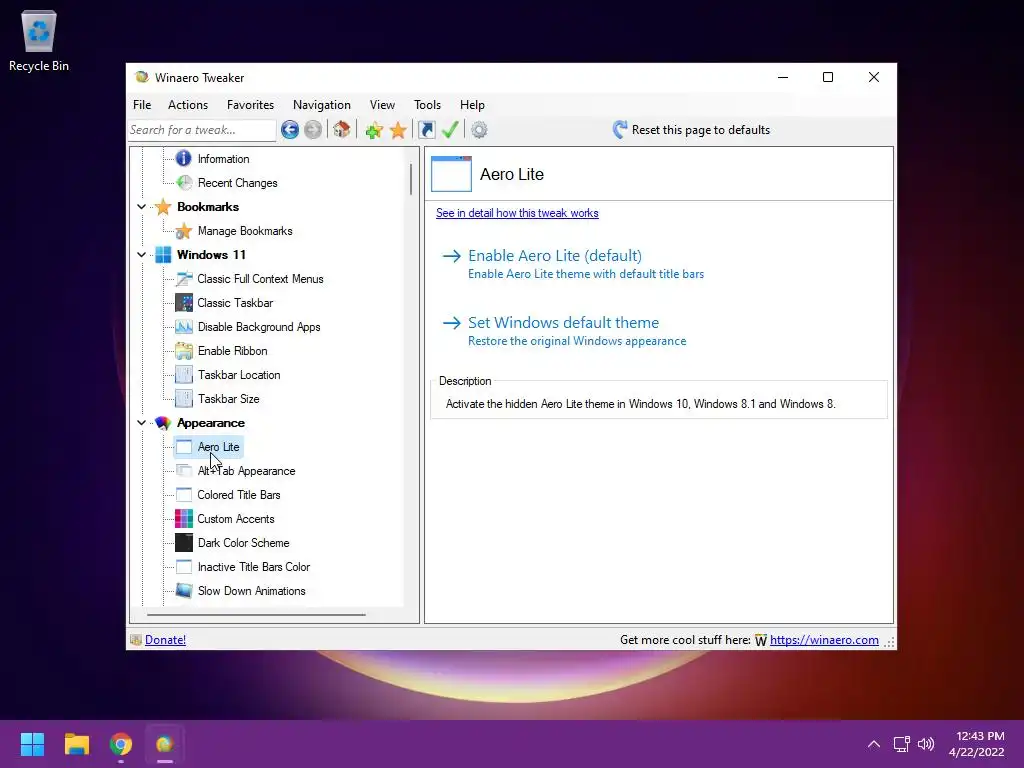Click the Donate! link
Image resolution: width=1024 pixels, height=768 pixels.
(165, 640)
